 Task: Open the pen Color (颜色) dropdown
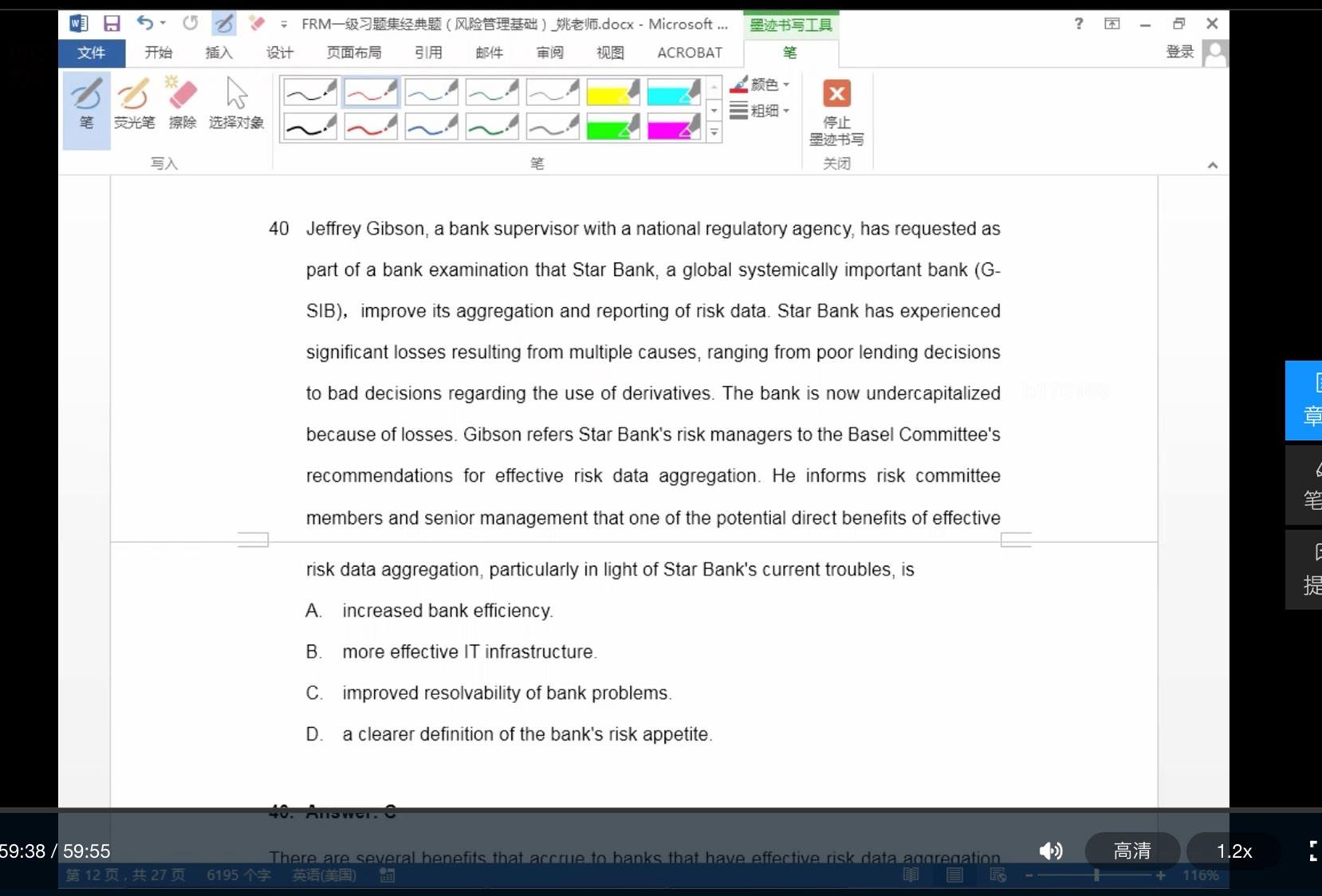[760, 84]
